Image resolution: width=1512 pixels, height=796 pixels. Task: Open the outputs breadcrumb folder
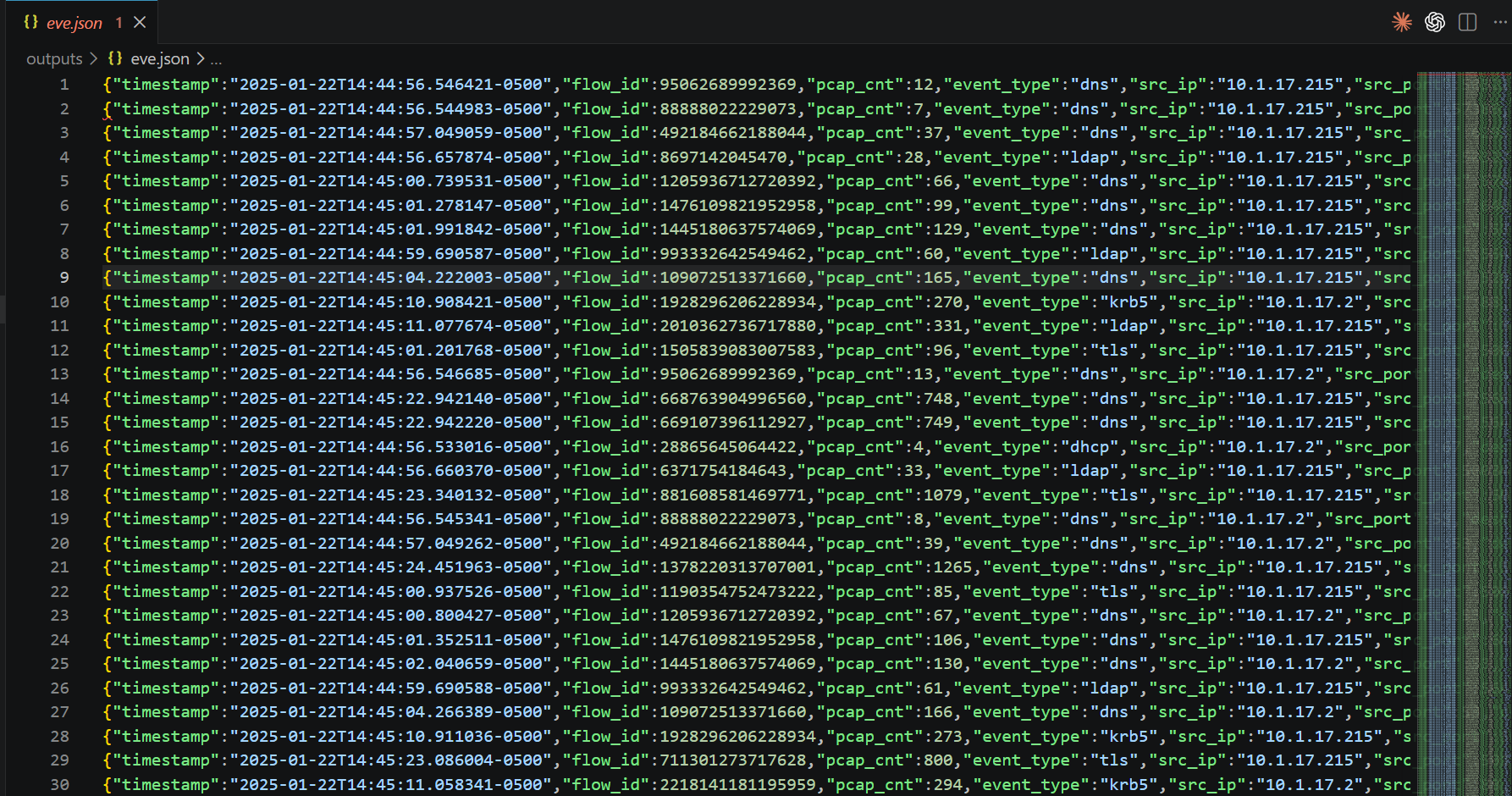(54, 58)
